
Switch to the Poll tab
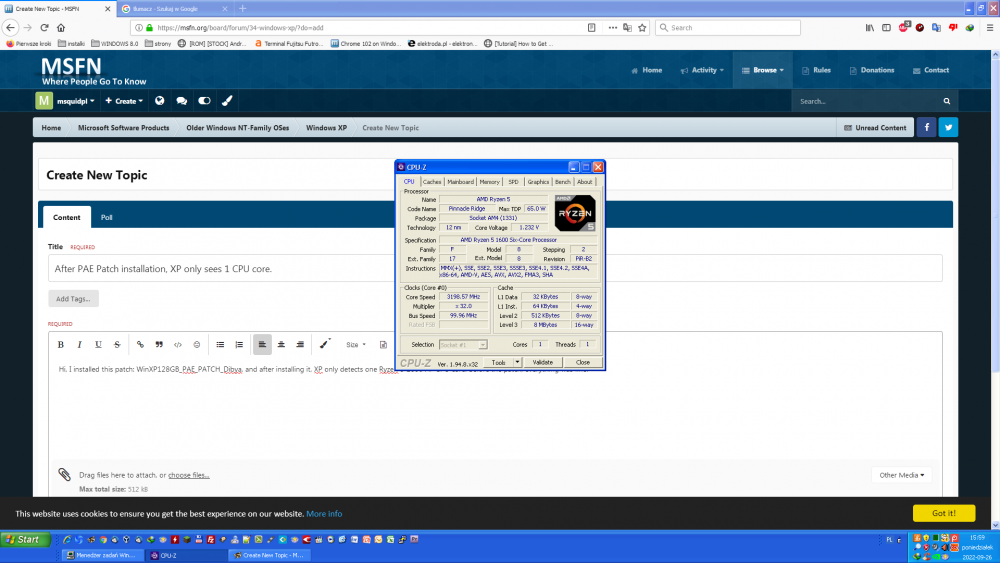tap(107, 217)
